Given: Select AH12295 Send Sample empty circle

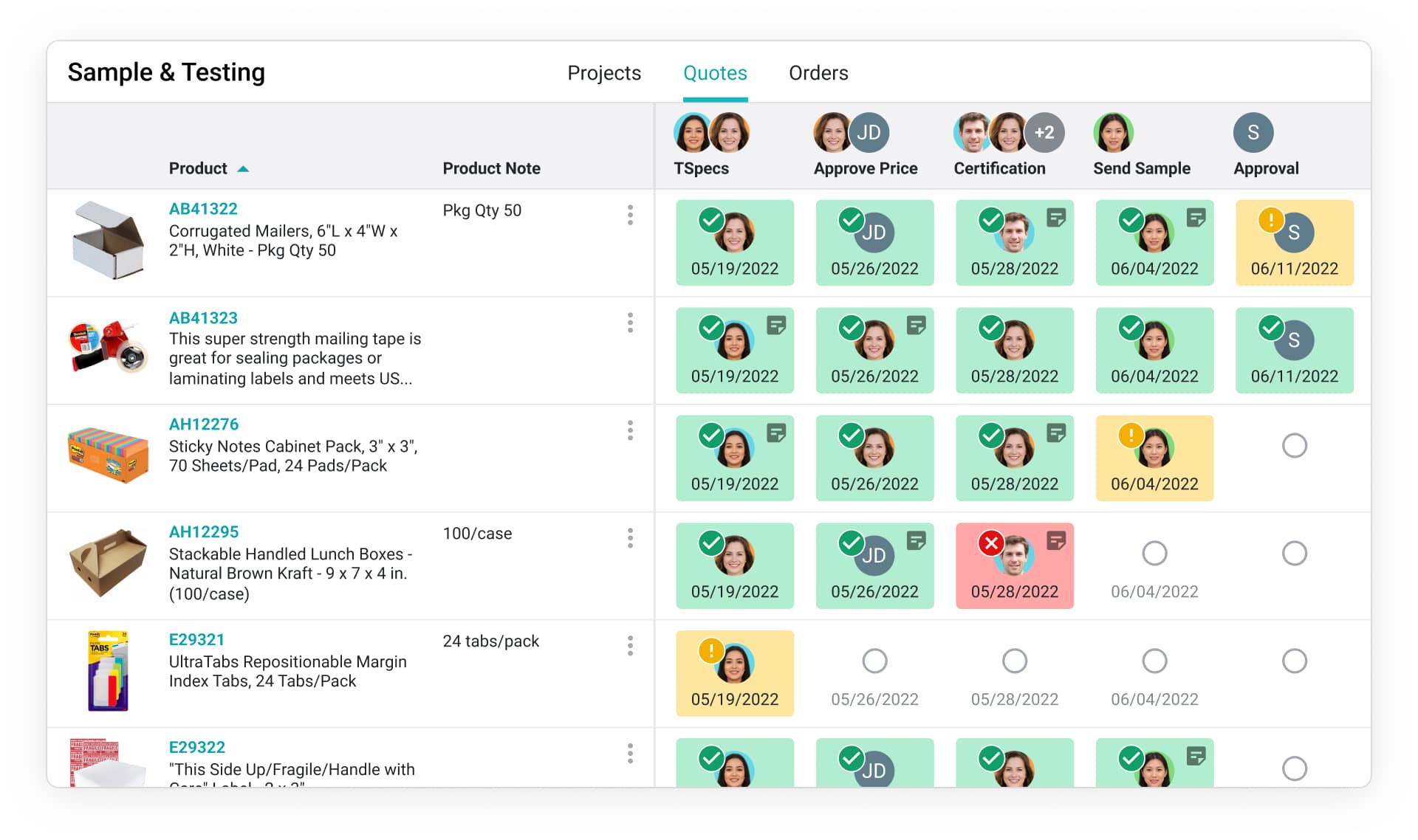Looking at the screenshot, I should [x=1154, y=553].
